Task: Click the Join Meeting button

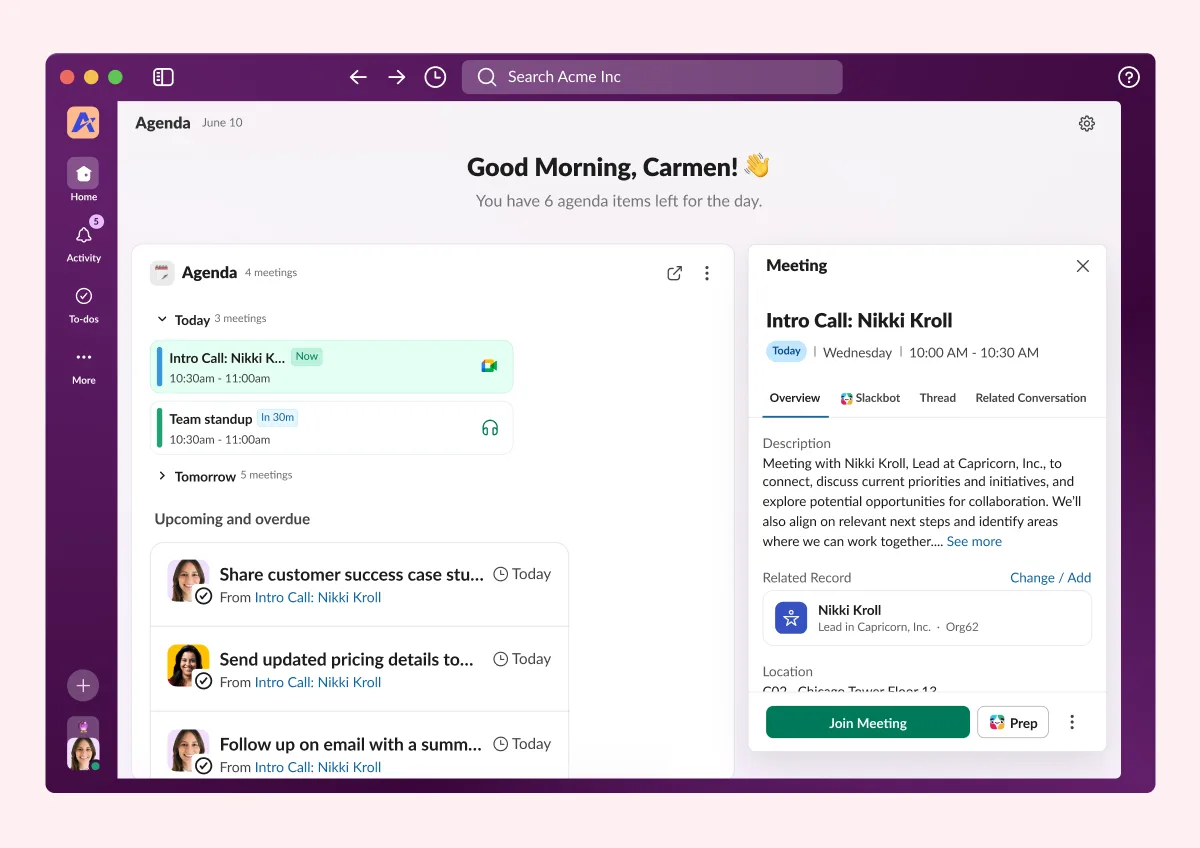Action: 868,722
